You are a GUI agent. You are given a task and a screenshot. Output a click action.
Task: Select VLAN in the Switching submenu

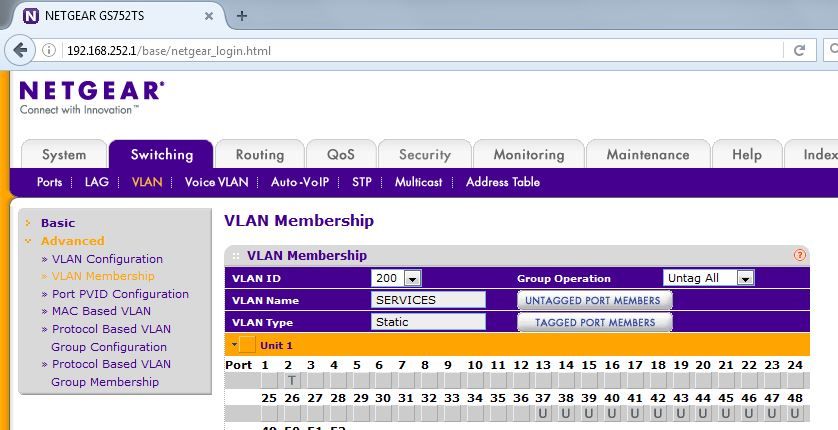coord(147,182)
